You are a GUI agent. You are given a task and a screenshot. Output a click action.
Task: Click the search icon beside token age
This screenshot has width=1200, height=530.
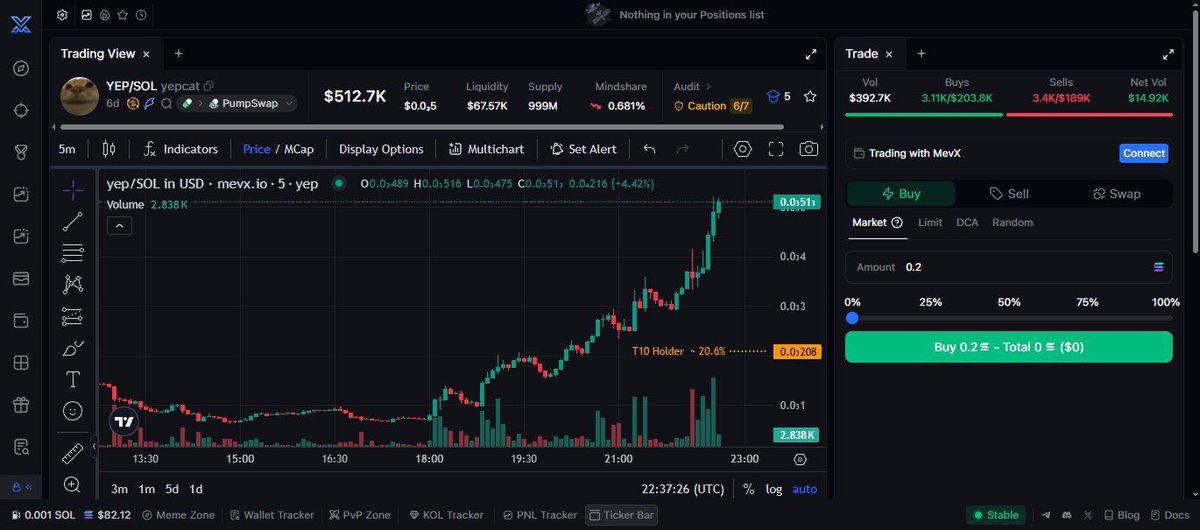pos(166,103)
